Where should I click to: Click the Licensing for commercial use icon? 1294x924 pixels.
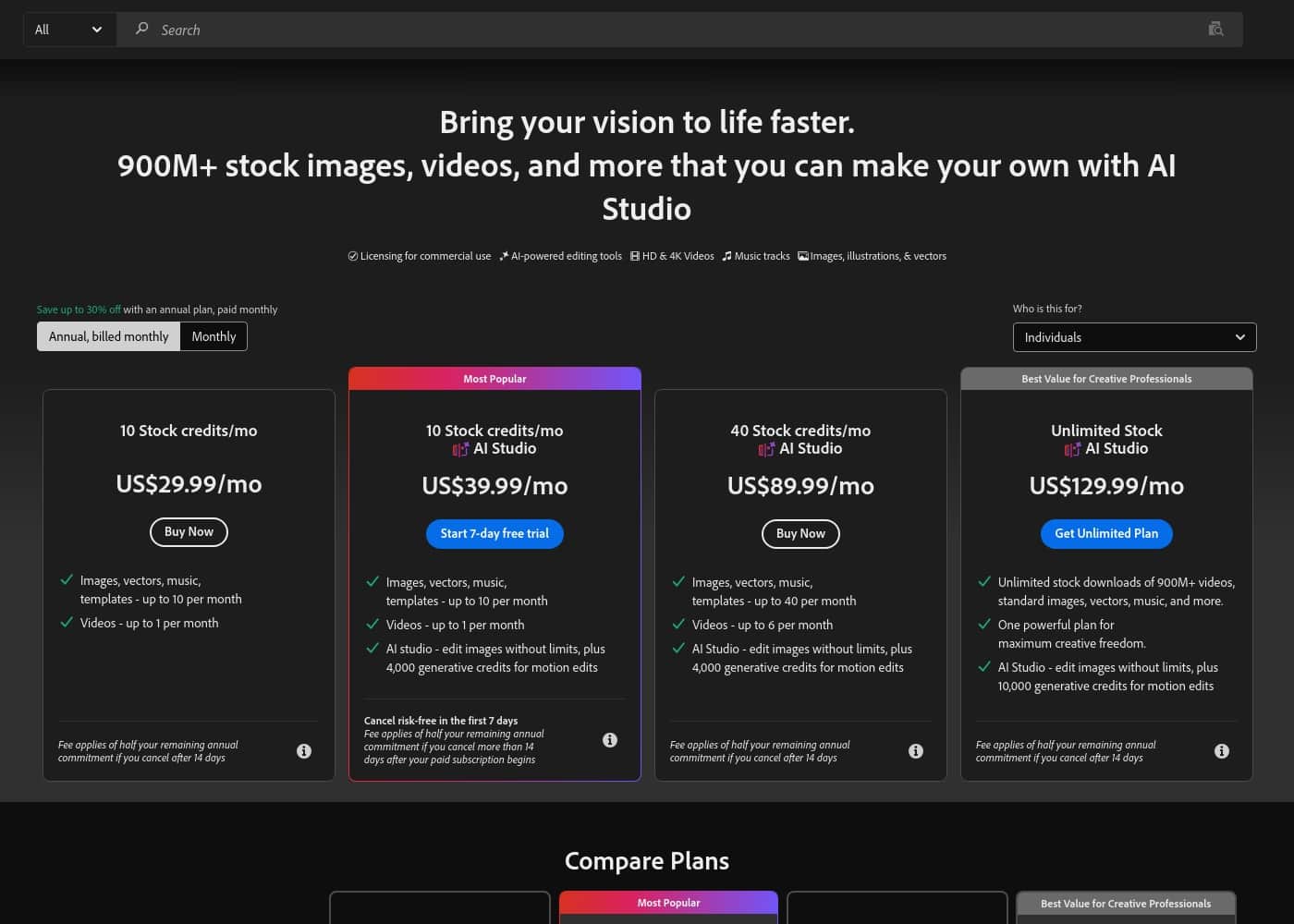tap(353, 256)
